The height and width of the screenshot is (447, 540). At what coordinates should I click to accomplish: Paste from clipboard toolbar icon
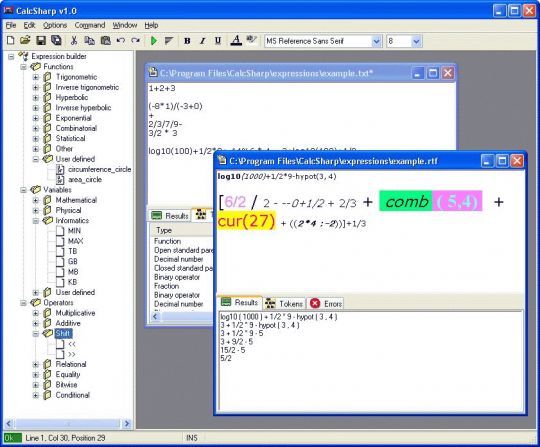point(105,41)
